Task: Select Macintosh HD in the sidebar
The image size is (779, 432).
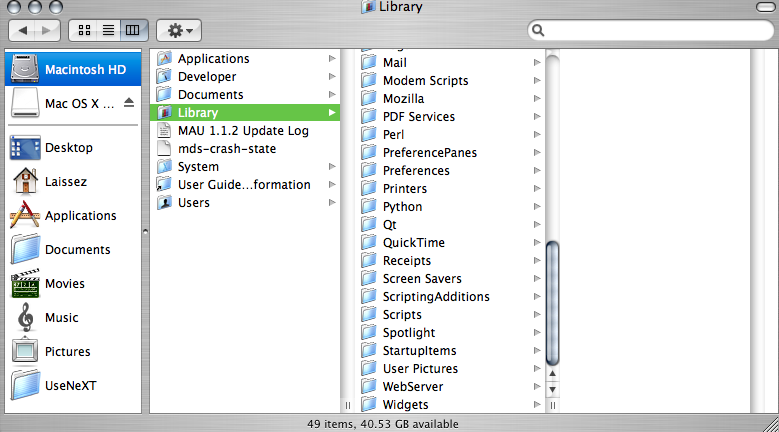Action: [x=73, y=69]
